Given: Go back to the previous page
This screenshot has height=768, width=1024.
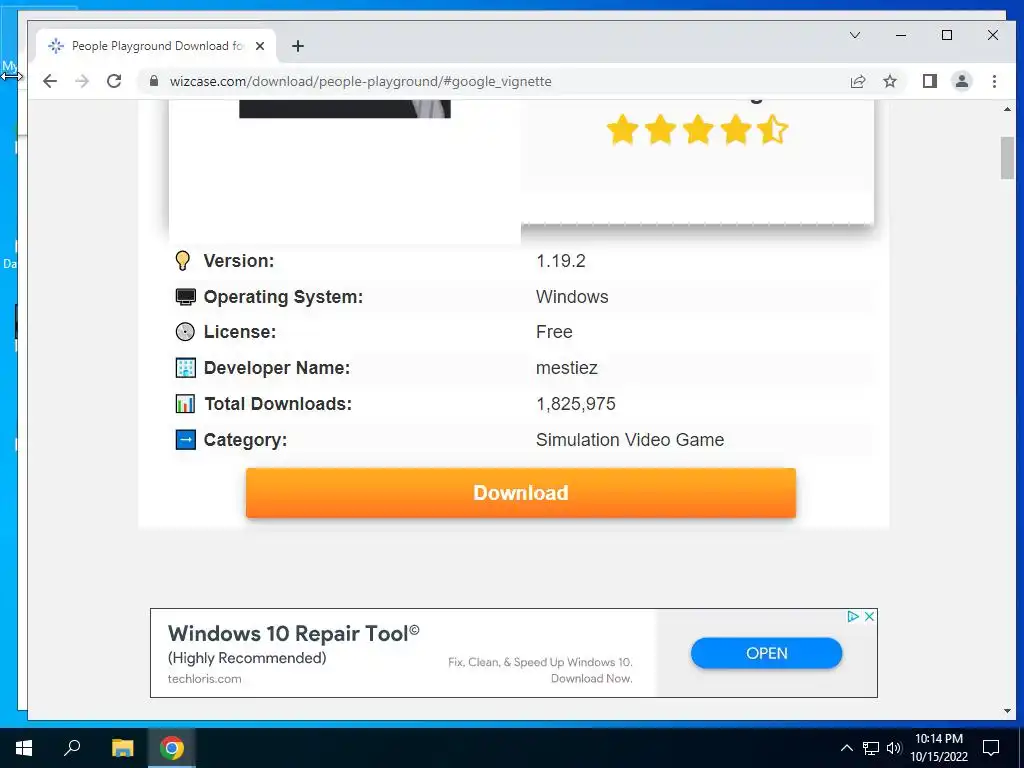Looking at the screenshot, I should (50, 81).
